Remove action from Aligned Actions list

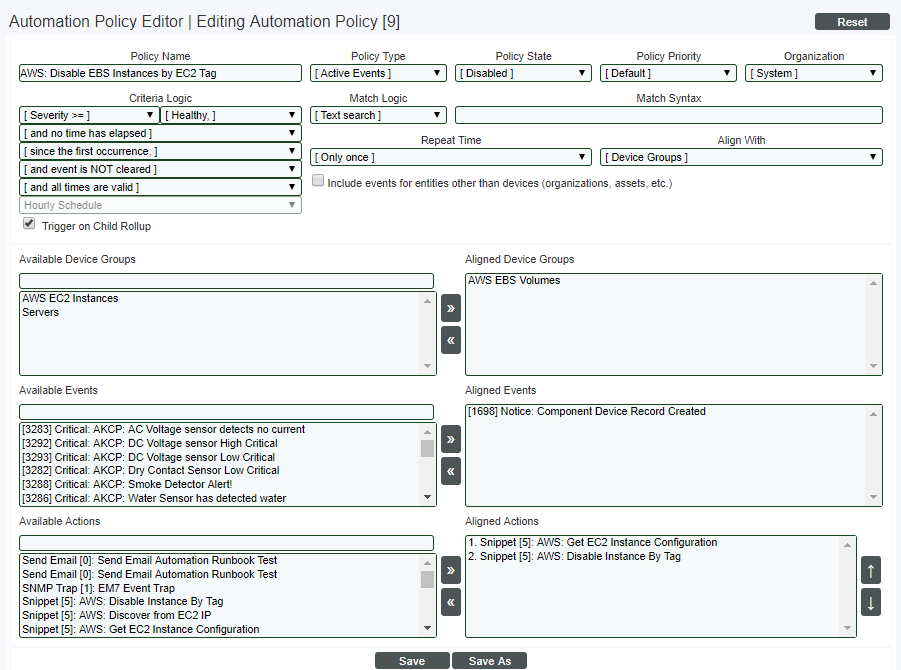pos(450,602)
